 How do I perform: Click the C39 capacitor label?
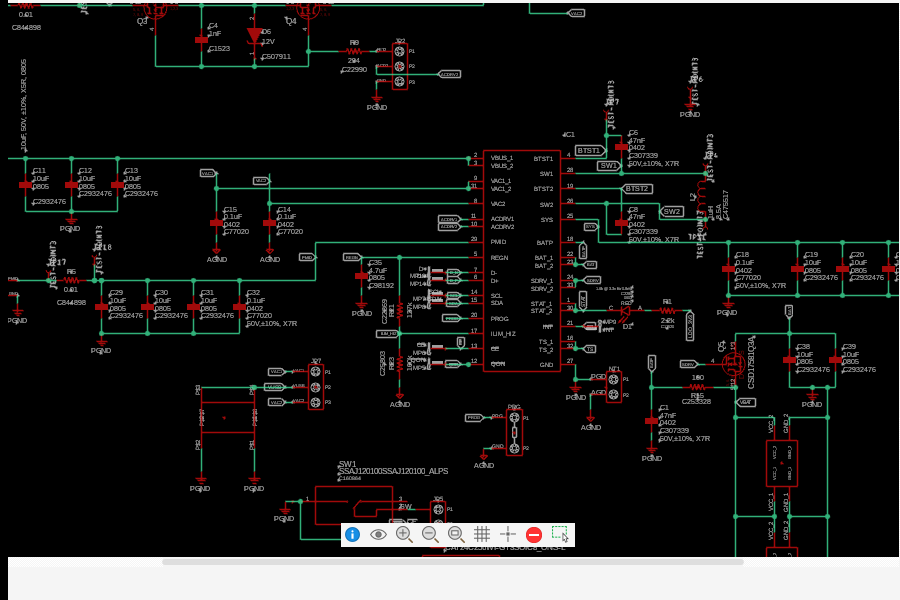(x=849, y=346)
